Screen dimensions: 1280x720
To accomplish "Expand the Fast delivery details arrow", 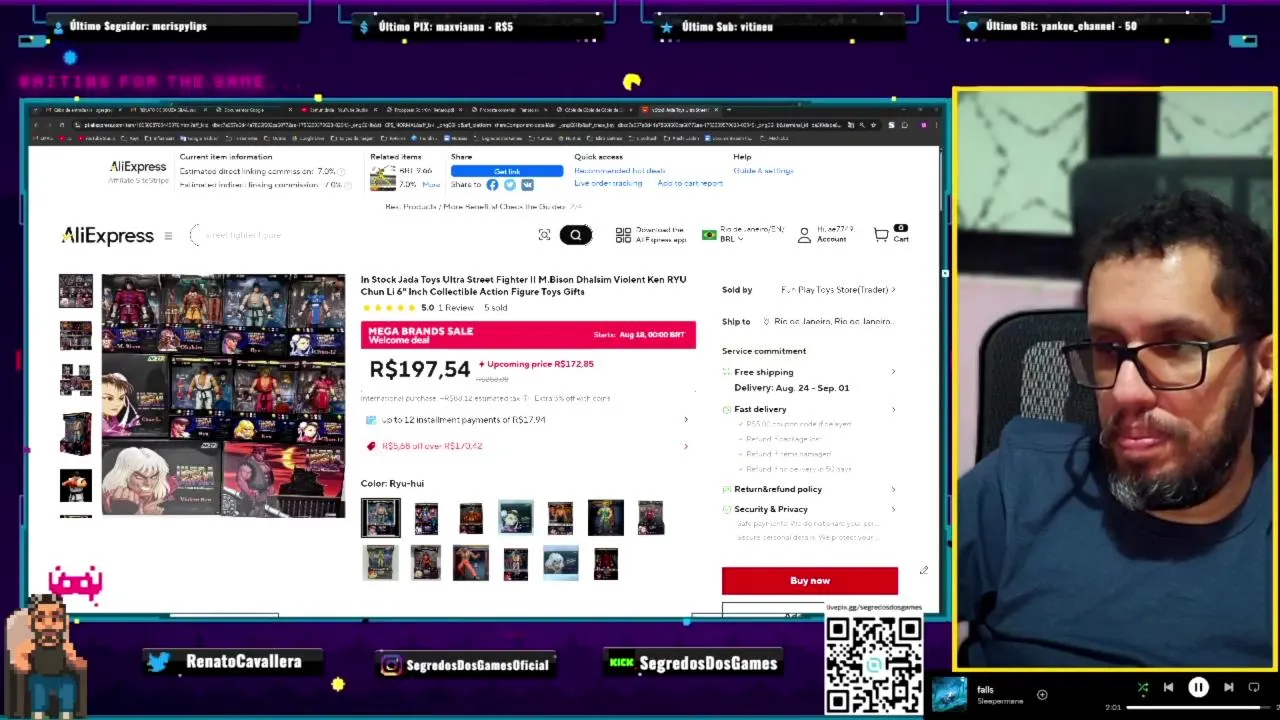I will pyautogui.click(x=893, y=409).
